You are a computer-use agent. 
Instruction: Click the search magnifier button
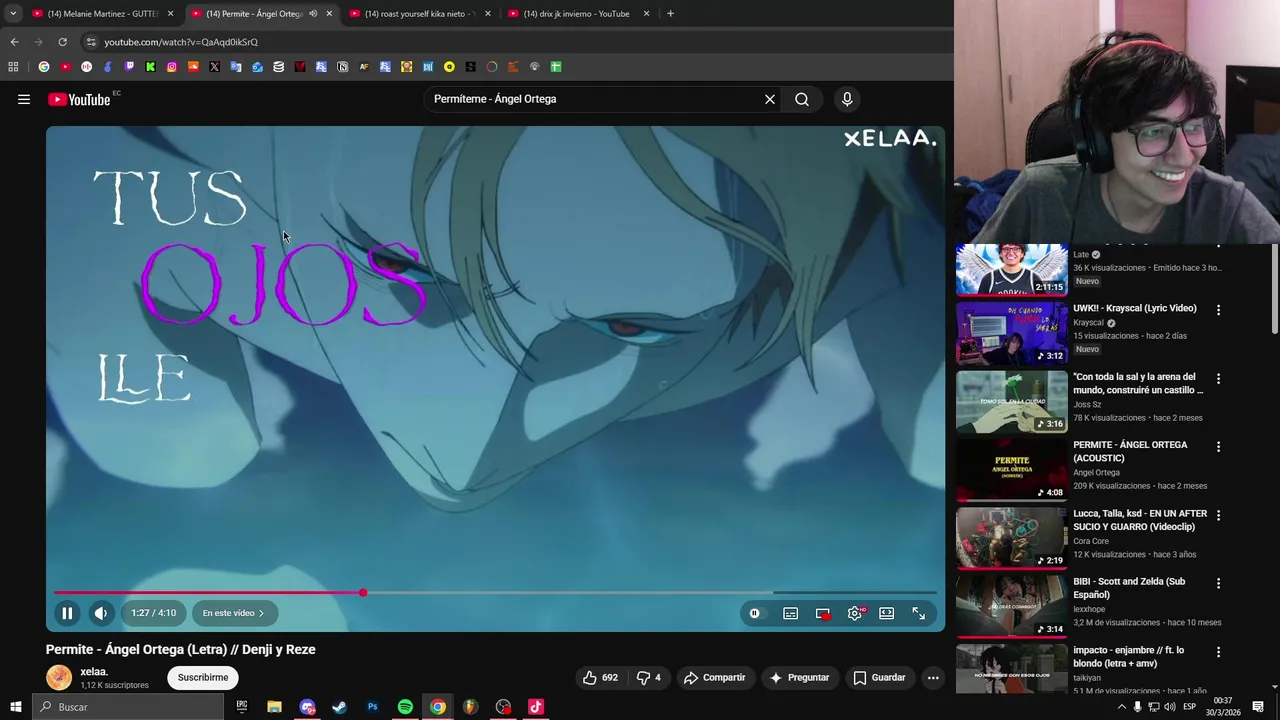click(802, 99)
